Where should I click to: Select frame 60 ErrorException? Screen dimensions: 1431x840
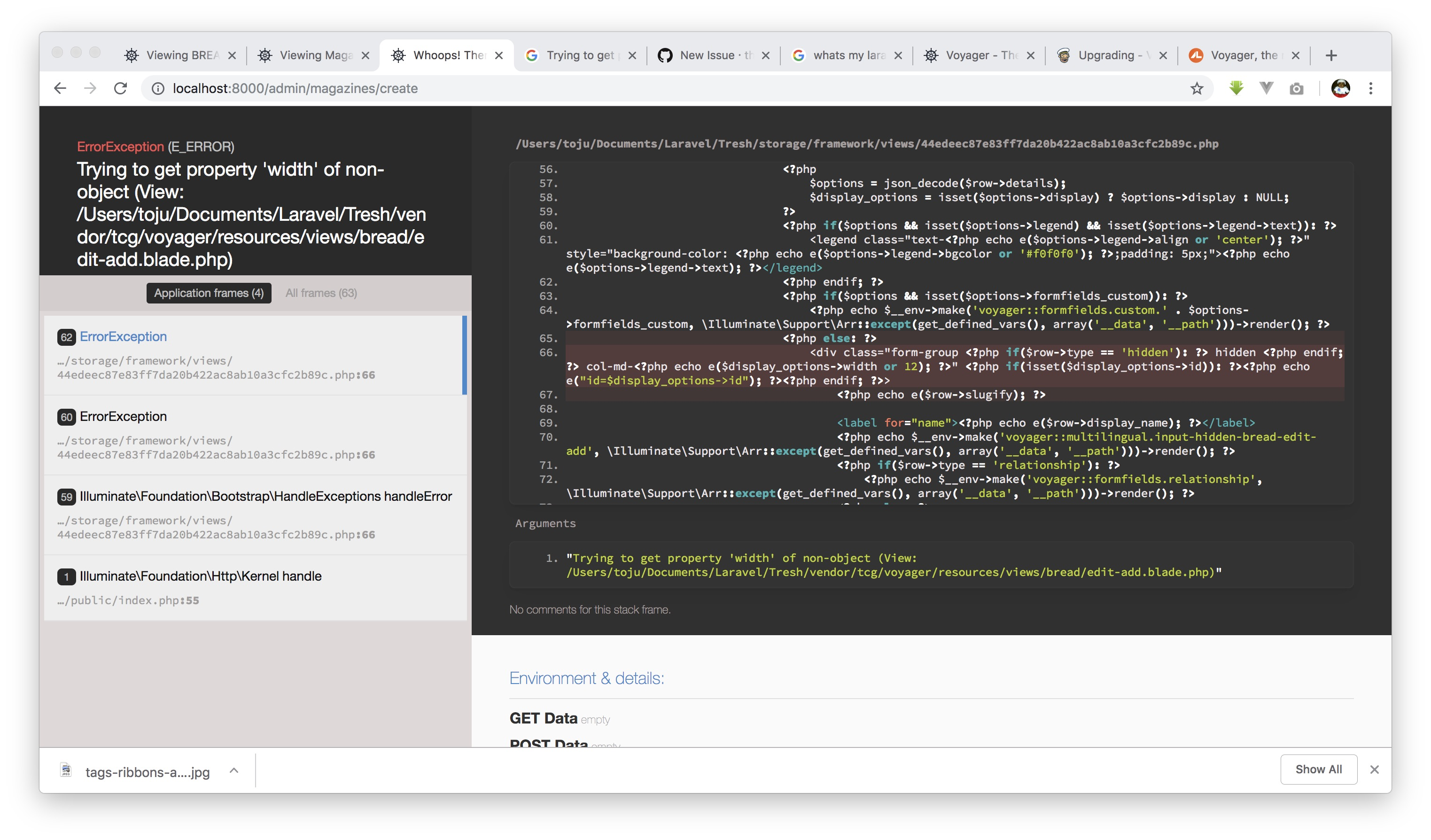255,435
